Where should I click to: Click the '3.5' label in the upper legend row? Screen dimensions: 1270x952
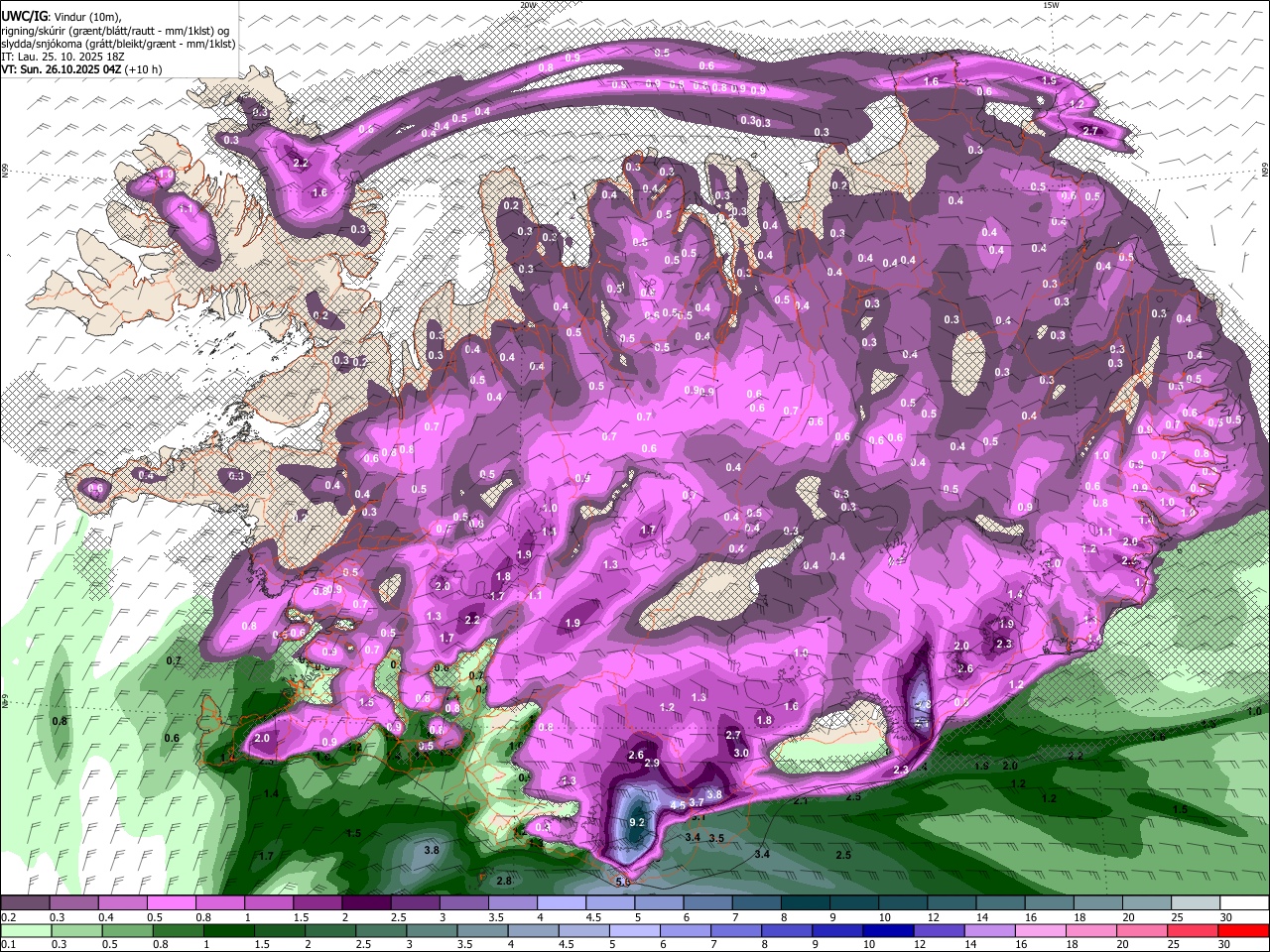pos(494,917)
